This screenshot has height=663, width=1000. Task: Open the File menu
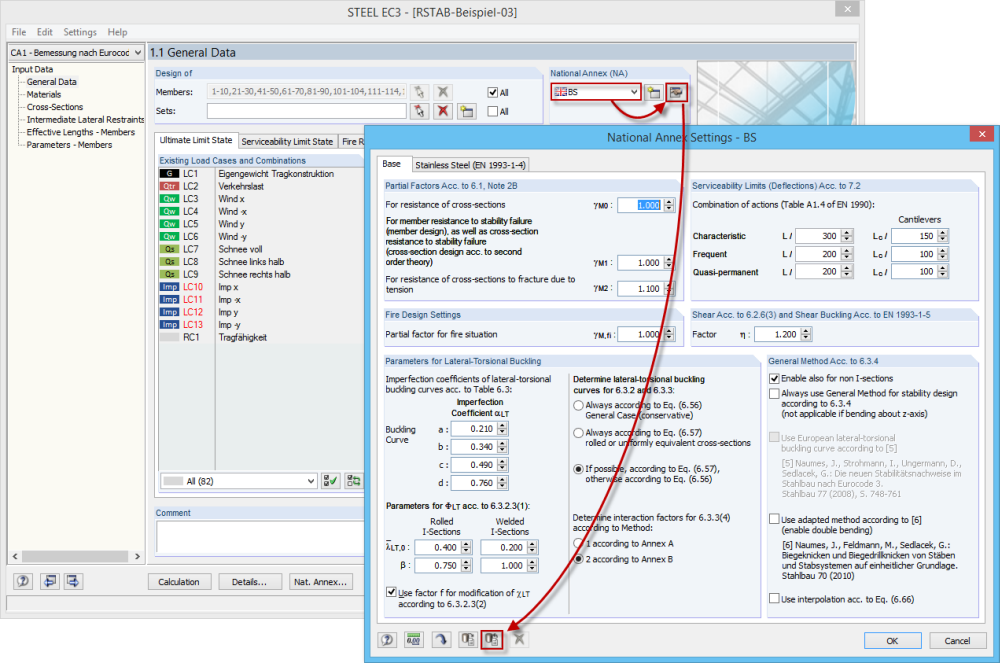point(19,32)
